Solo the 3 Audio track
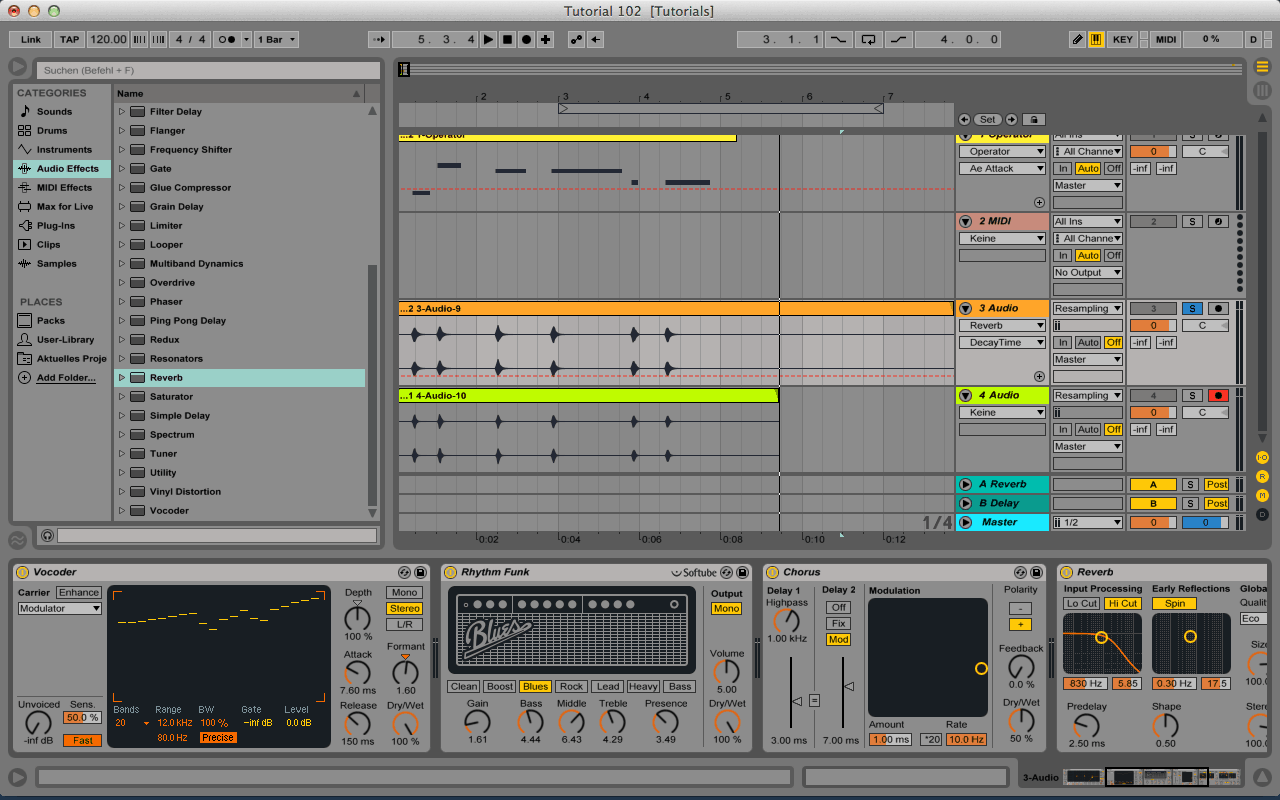1280x800 pixels. (x=1192, y=308)
